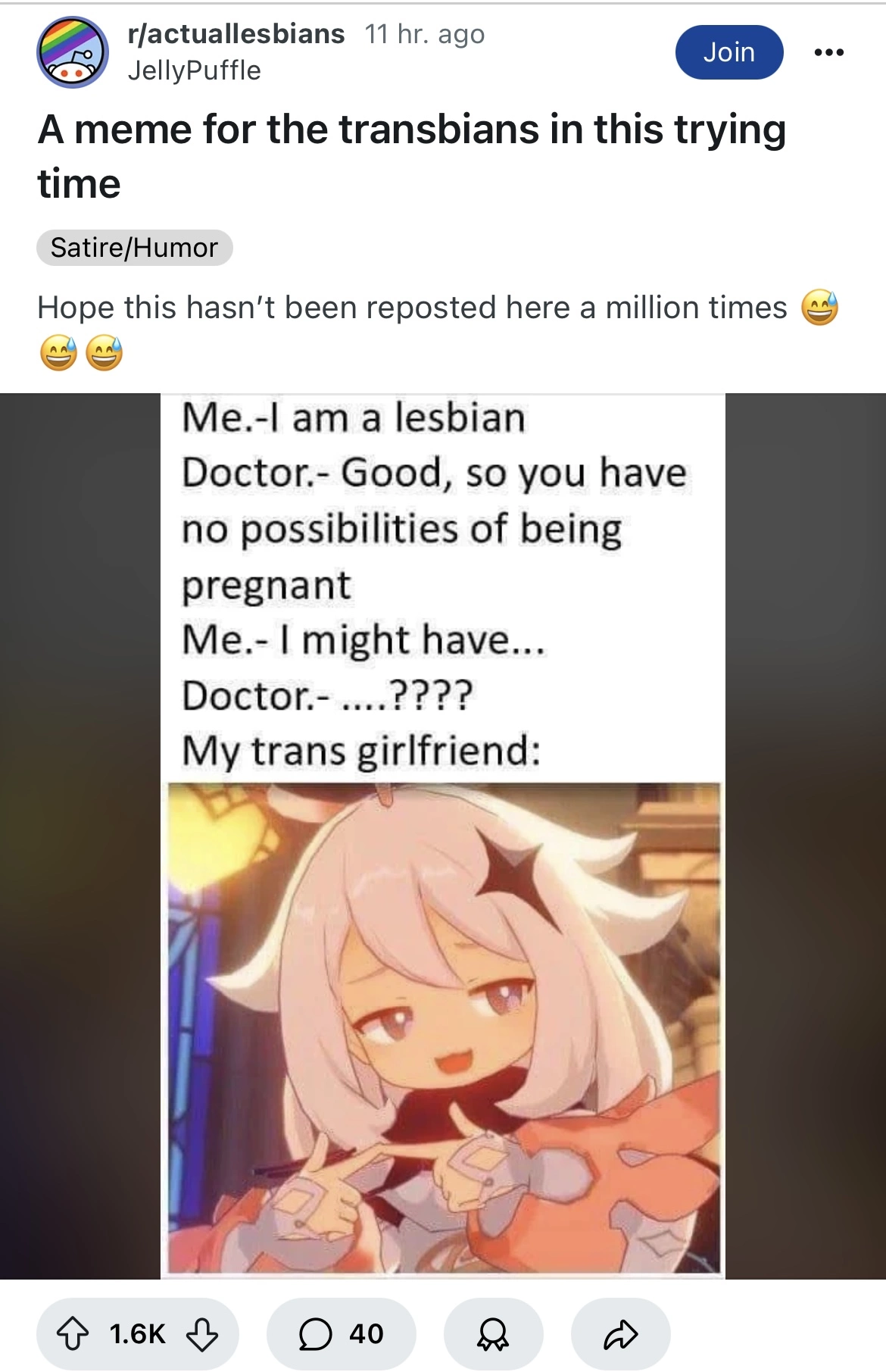Open the post title to view the full post
886x1372 pixels.
point(412,156)
